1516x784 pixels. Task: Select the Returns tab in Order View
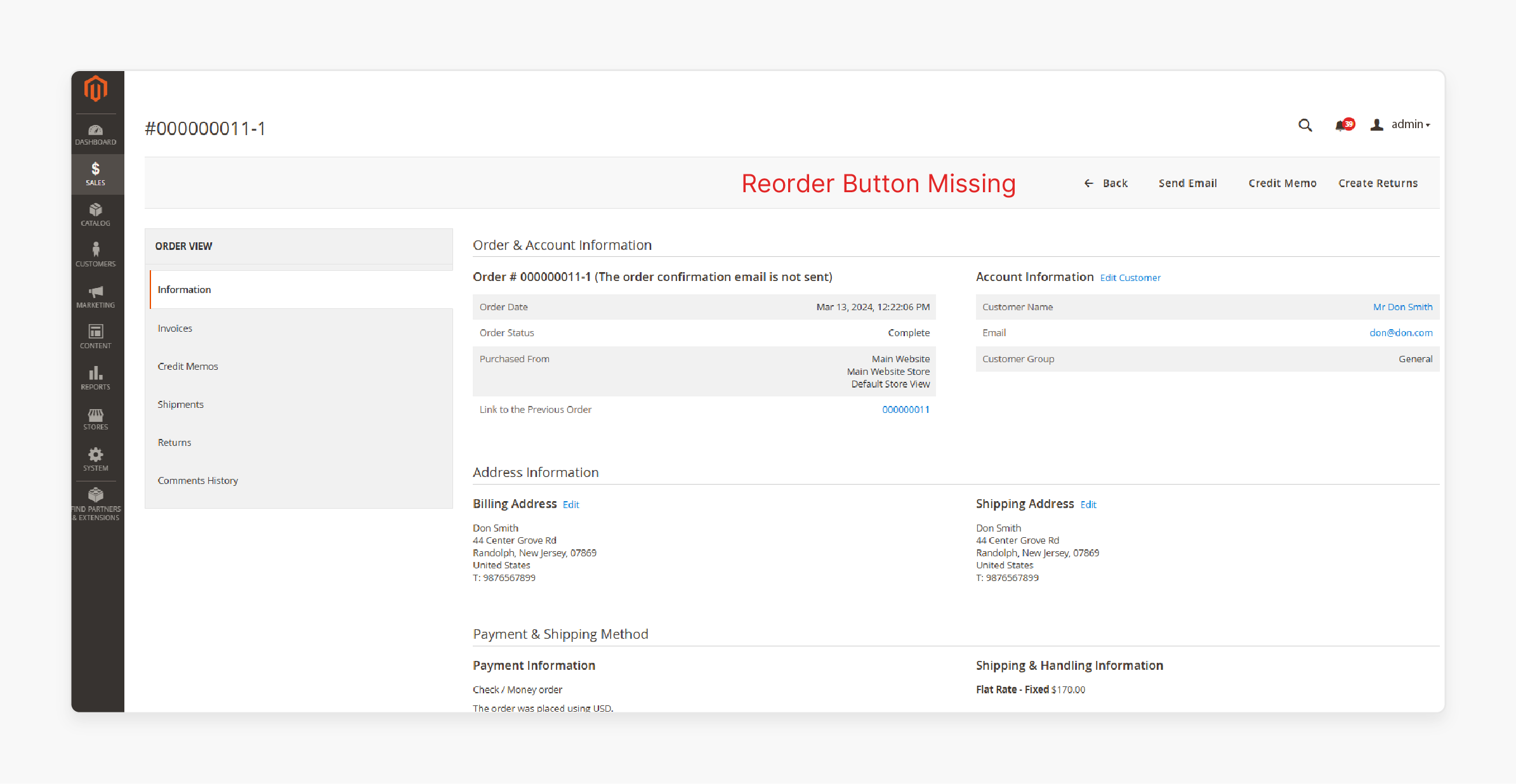173,442
